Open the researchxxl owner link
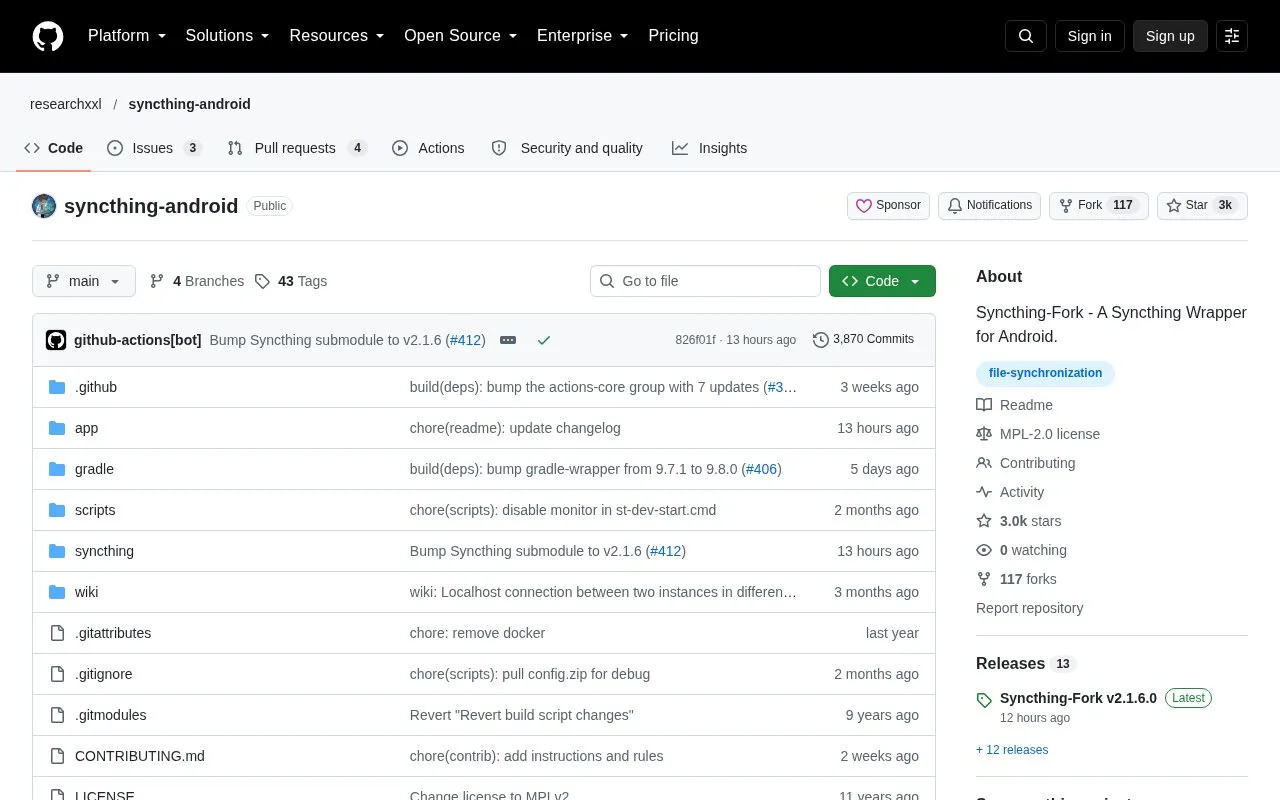This screenshot has height=800, width=1280. (x=66, y=104)
